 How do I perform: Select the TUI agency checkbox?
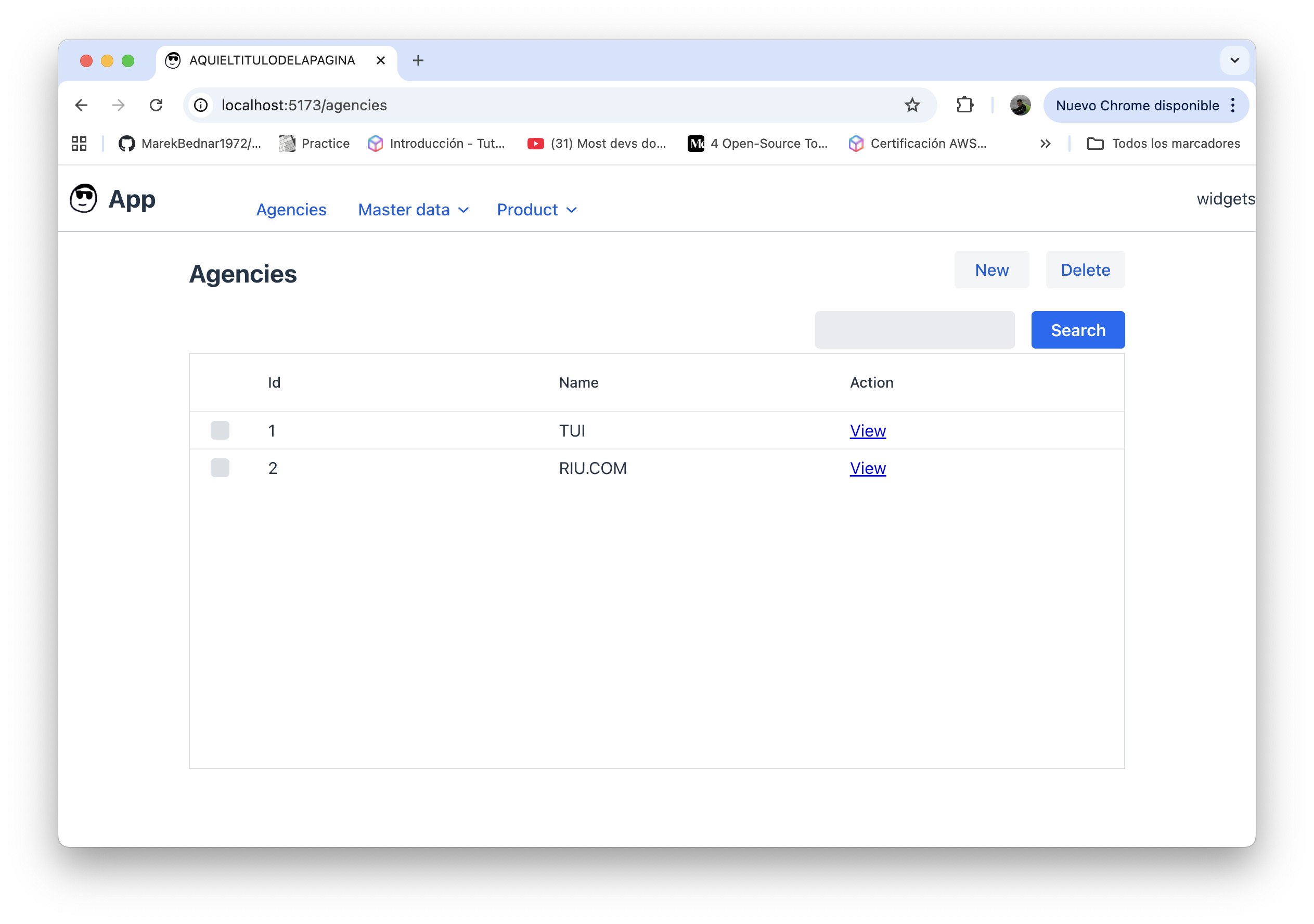pyautogui.click(x=220, y=430)
